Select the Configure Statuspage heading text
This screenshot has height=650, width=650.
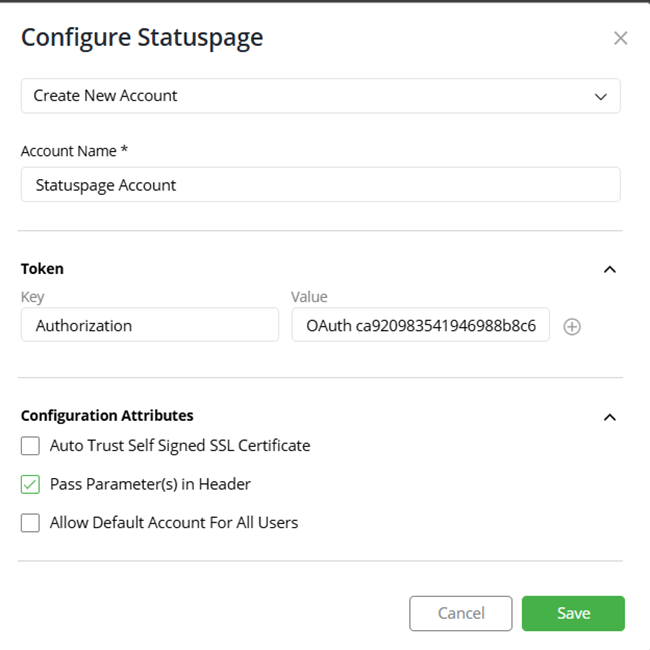(142, 38)
